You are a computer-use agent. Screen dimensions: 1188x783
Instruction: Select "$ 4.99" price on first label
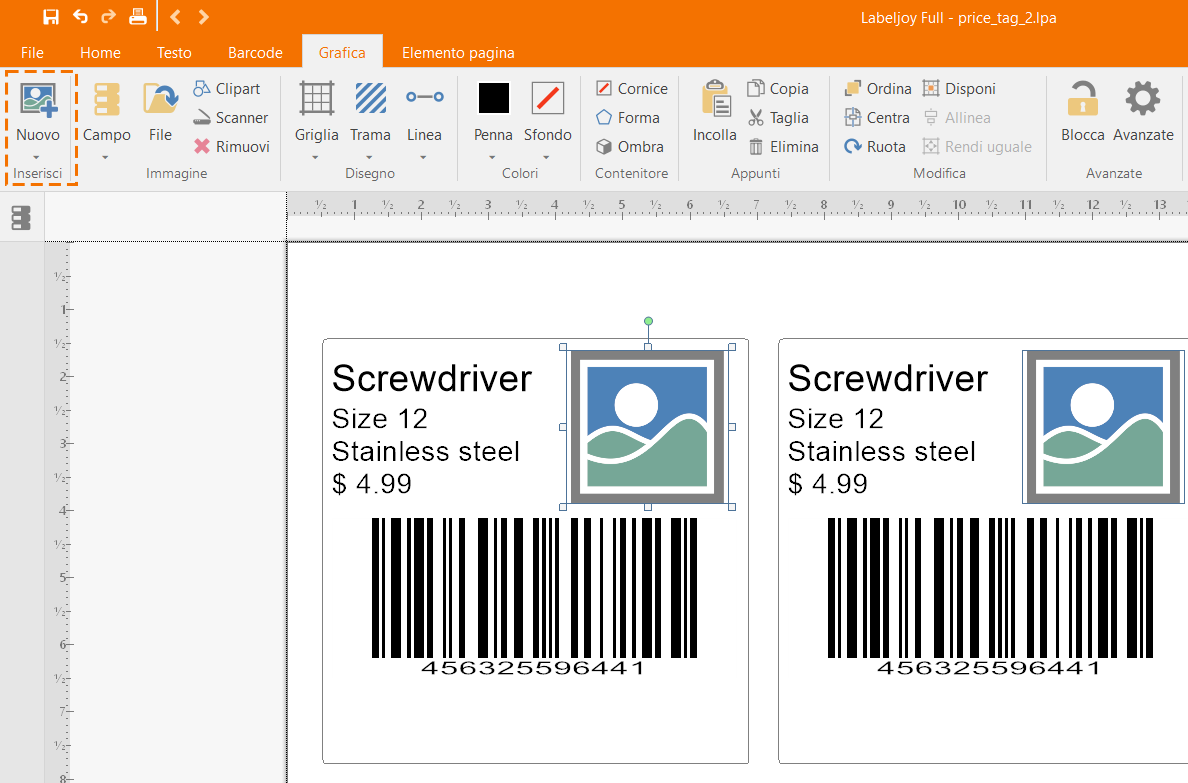pos(372,484)
